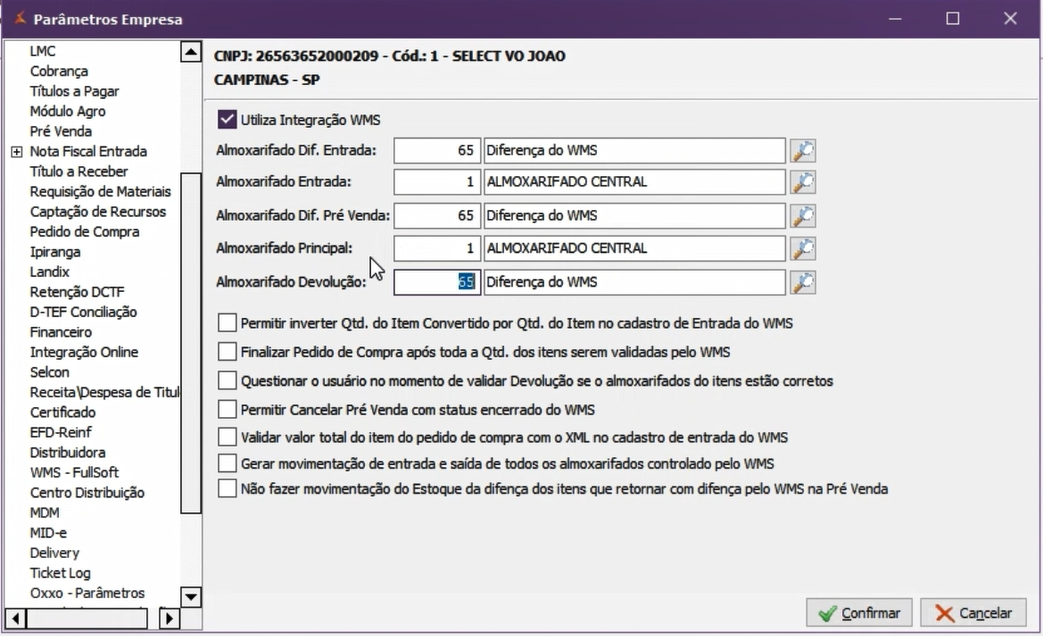1043x636 pixels.
Task: Open Captação de Recursos section
Action: click(x=98, y=212)
